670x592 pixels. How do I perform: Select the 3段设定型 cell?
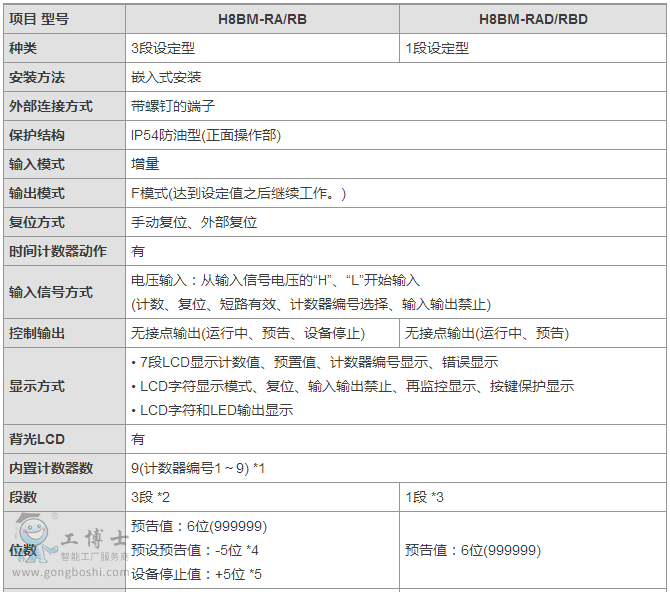[x=162, y=48]
